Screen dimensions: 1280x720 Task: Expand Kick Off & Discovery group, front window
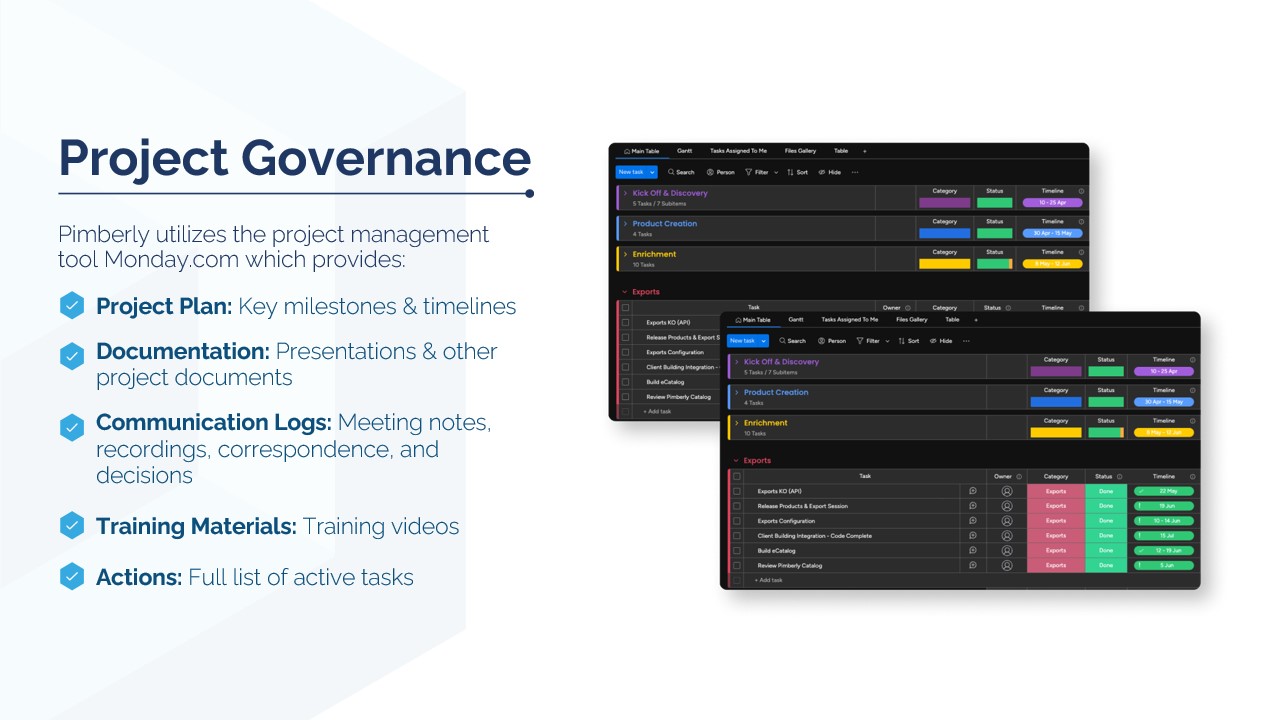tap(737, 362)
